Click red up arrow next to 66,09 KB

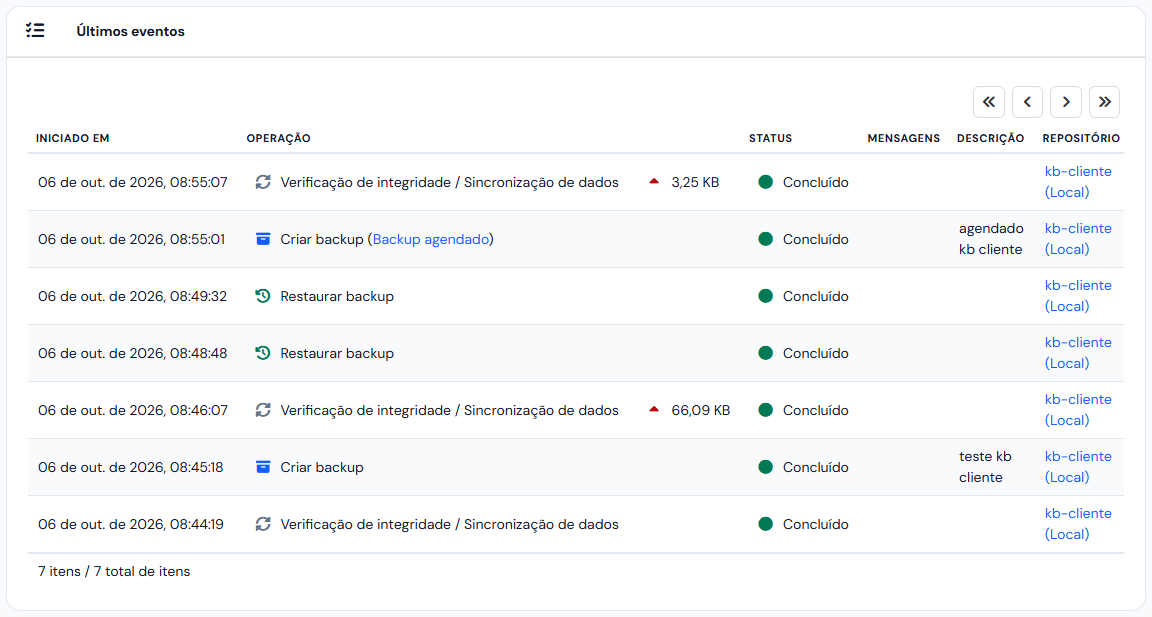click(x=654, y=409)
